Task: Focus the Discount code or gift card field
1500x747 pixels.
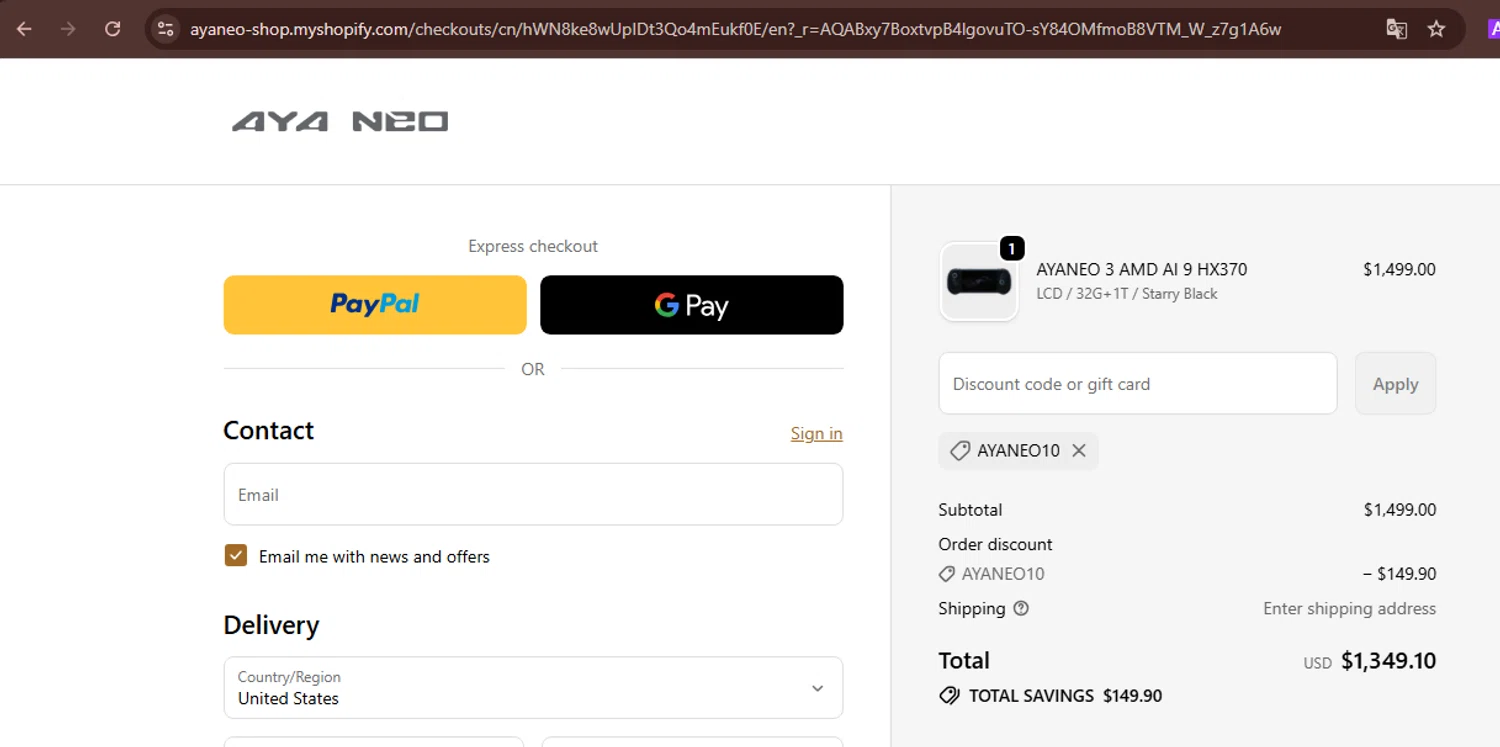Action: 1138,383
